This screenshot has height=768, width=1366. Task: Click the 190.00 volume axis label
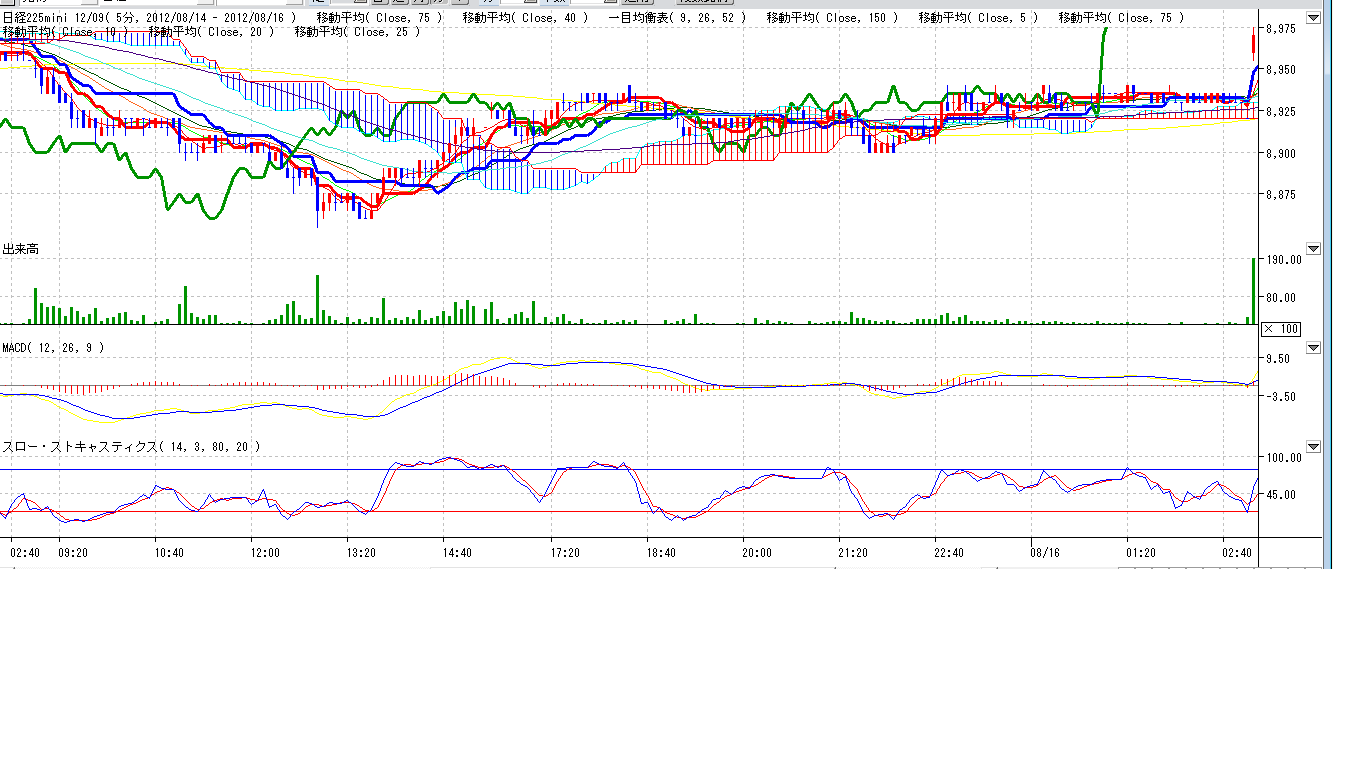coord(1284,260)
